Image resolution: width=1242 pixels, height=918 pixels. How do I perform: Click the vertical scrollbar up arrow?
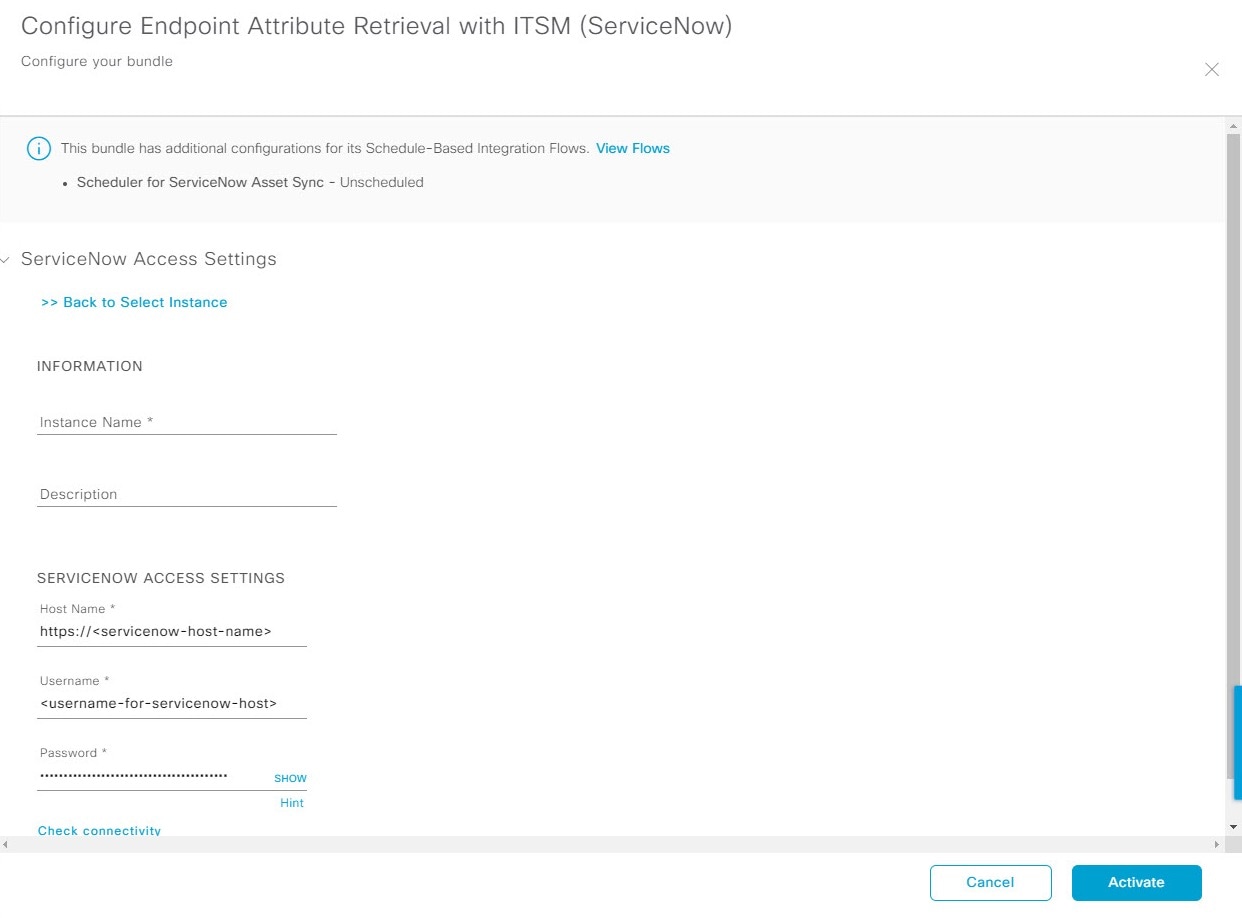1233,125
